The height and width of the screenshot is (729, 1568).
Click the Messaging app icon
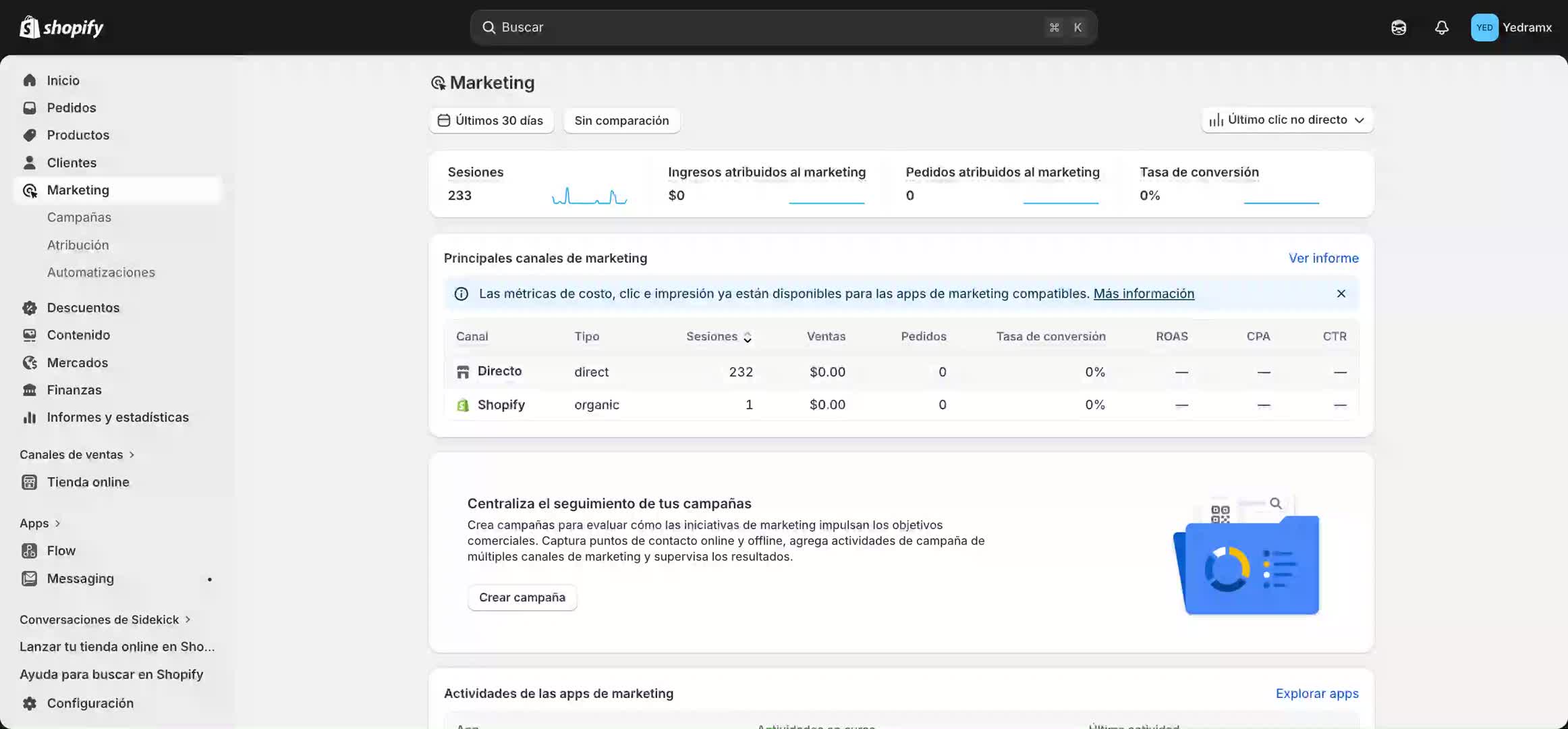[x=29, y=578]
